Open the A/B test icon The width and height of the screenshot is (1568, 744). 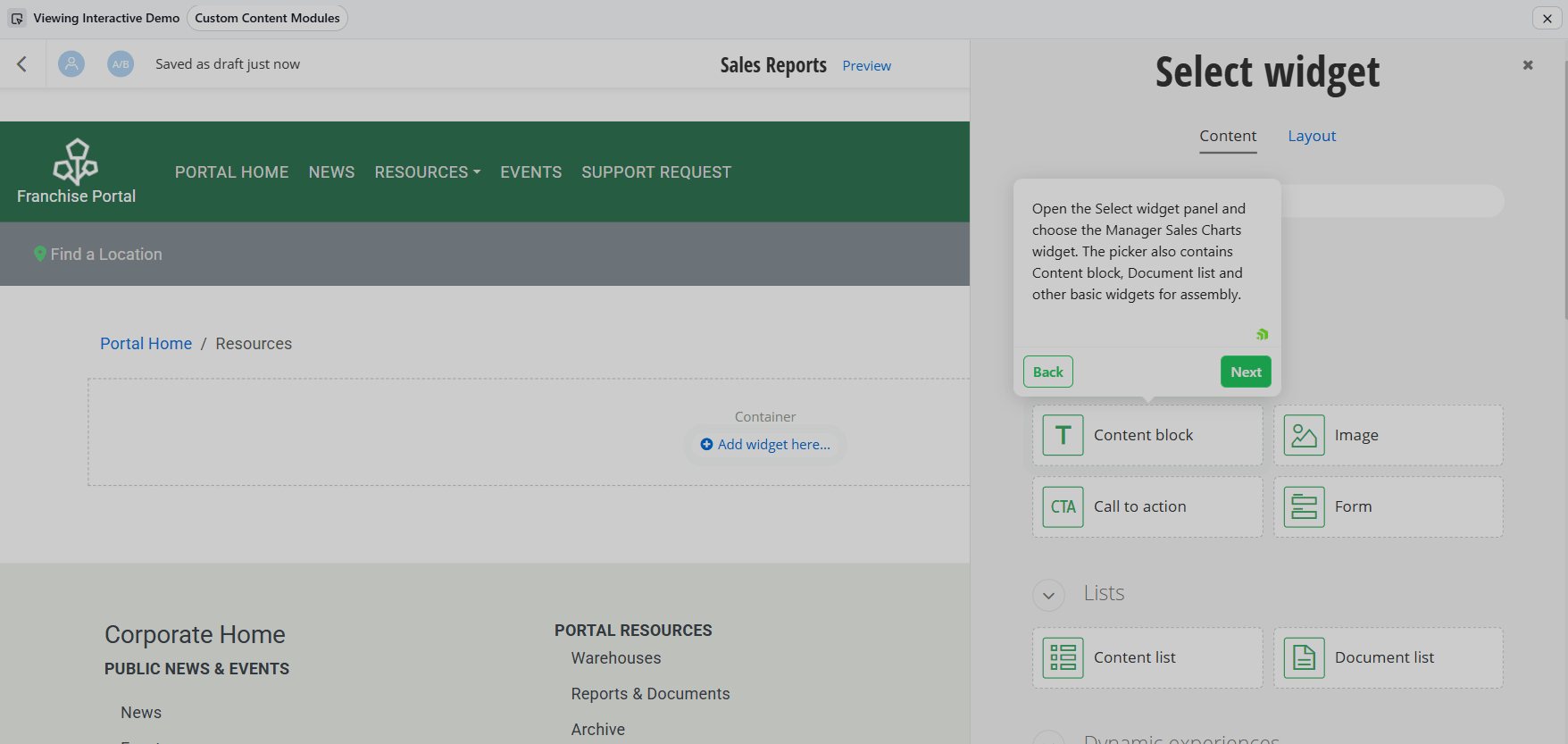pyautogui.click(x=121, y=63)
